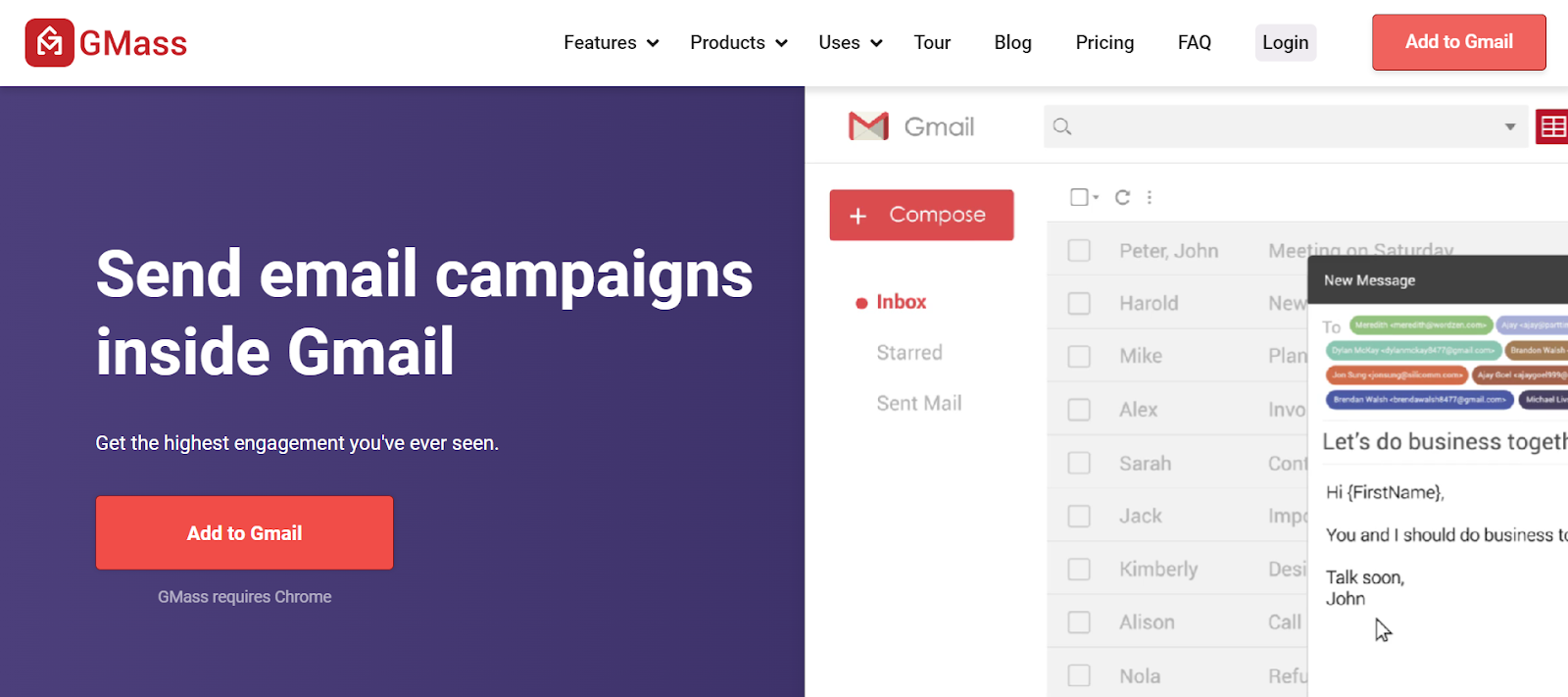Click the Login button
The height and width of the screenshot is (697, 1568).
point(1285,42)
